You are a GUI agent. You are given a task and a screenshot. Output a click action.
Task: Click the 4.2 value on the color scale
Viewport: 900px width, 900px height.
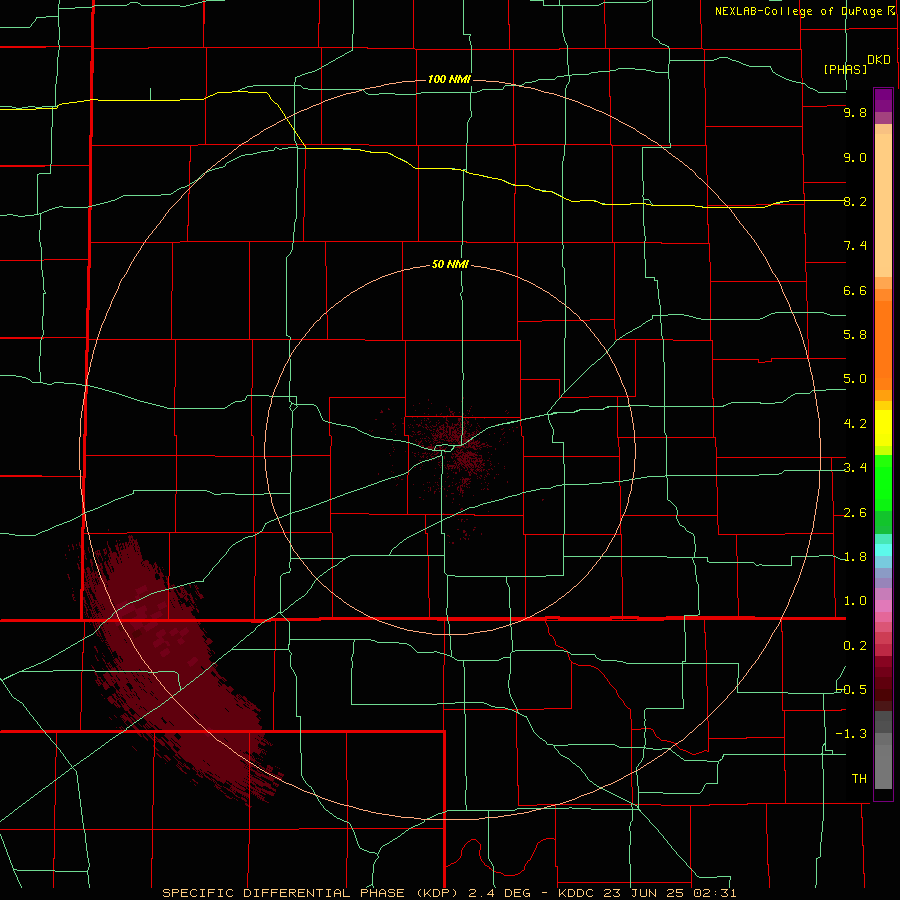coord(855,424)
